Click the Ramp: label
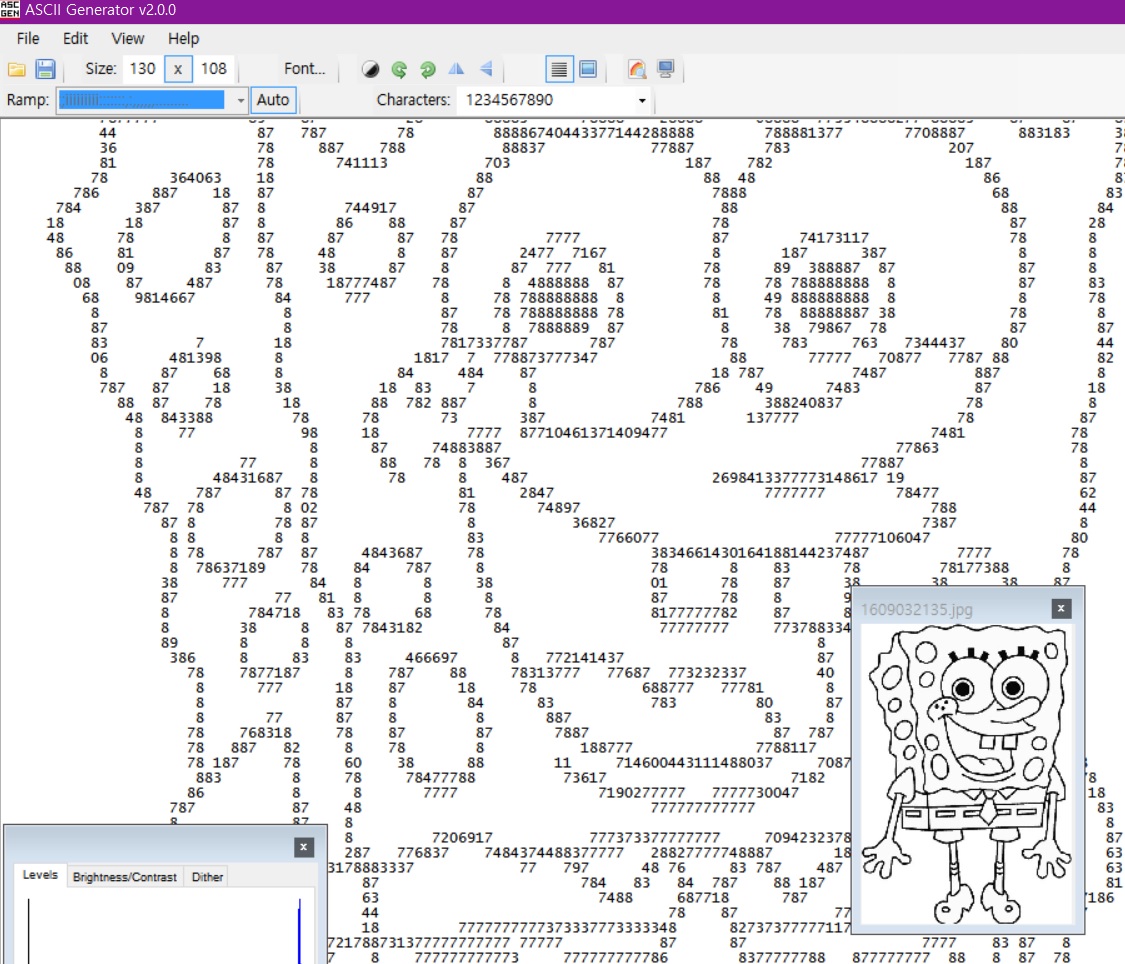Image resolution: width=1125 pixels, height=964 pixels. click(28, 100)
